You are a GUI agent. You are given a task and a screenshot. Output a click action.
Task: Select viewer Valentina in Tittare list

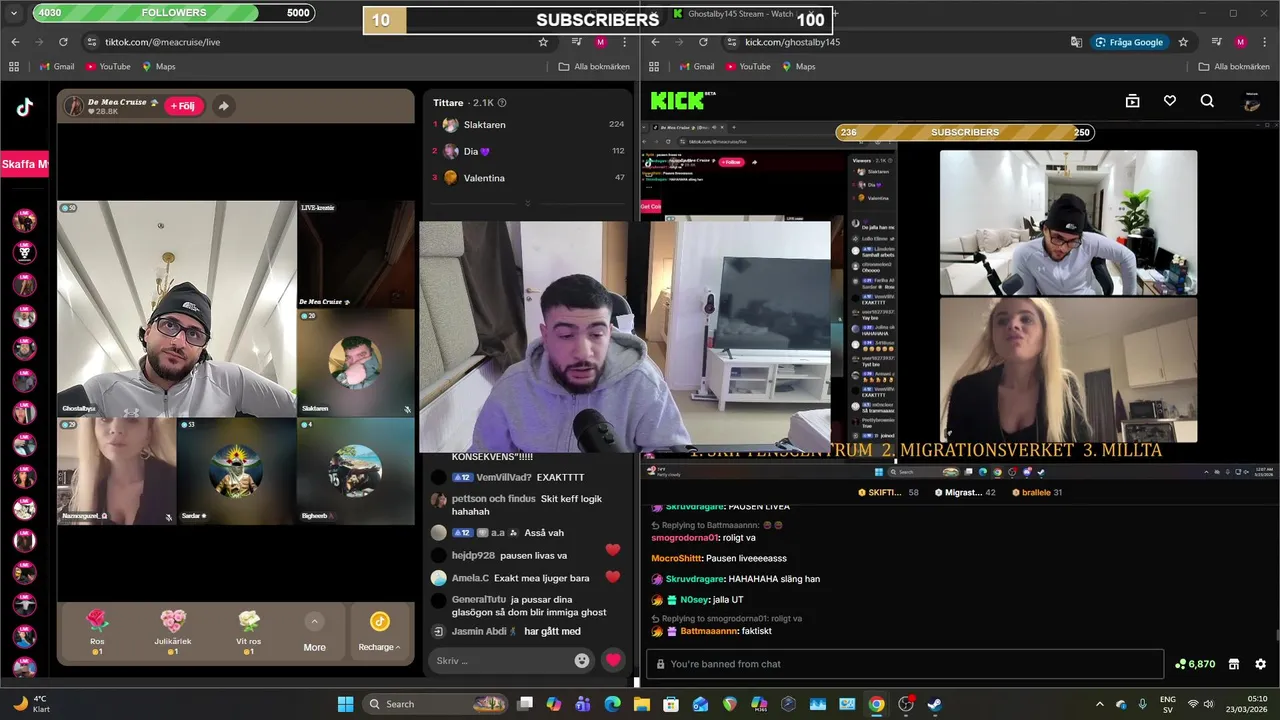coord(528,178)
